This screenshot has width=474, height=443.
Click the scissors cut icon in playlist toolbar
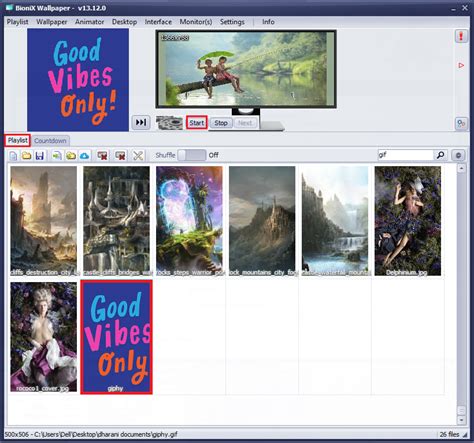pyautogui.click(x=138, y=155)
